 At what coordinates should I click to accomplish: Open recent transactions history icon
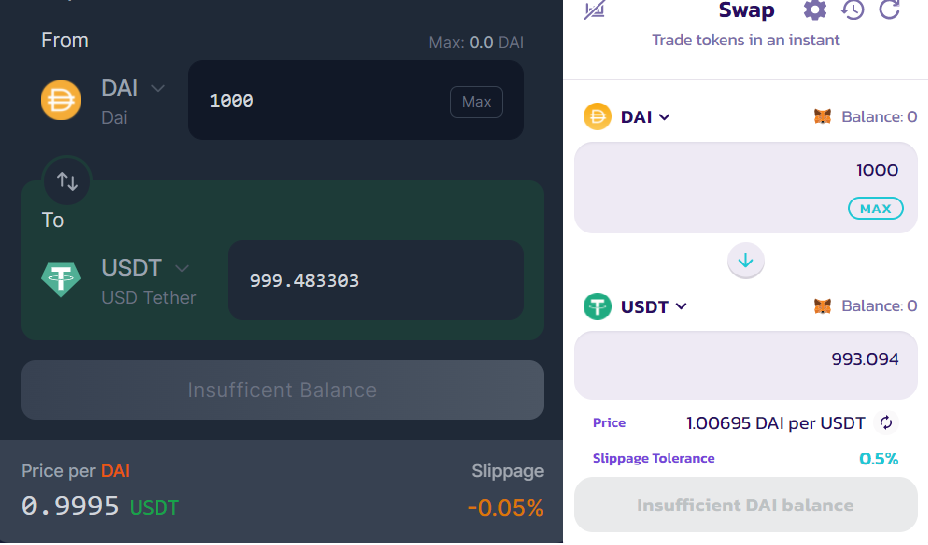853,10
